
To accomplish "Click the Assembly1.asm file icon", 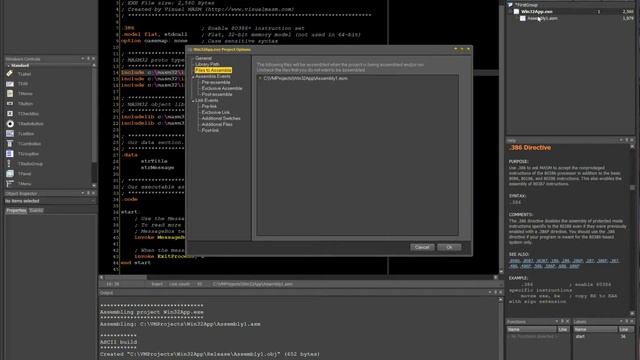I will 522,18.
